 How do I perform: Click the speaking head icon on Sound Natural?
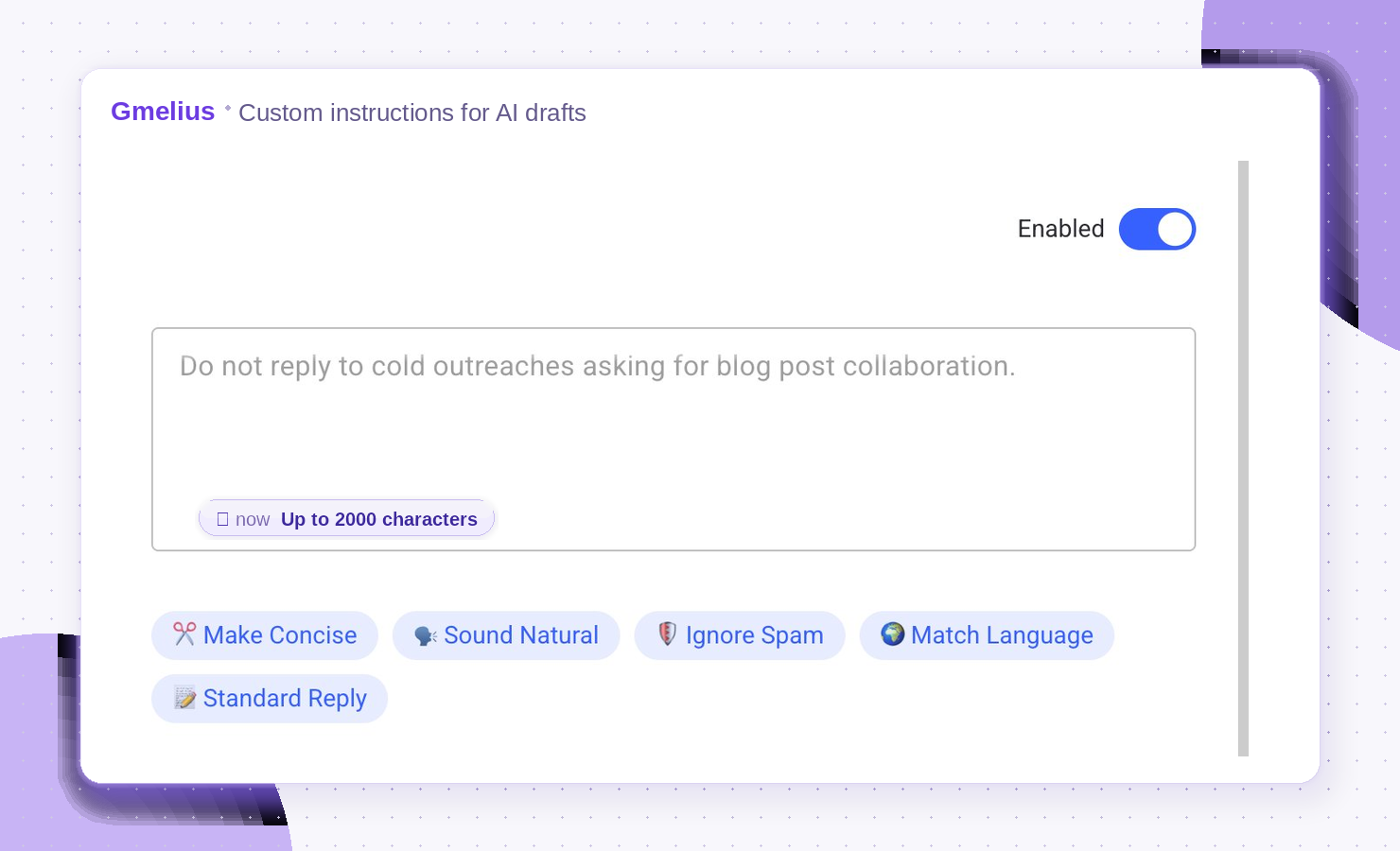tap(426, 636)
